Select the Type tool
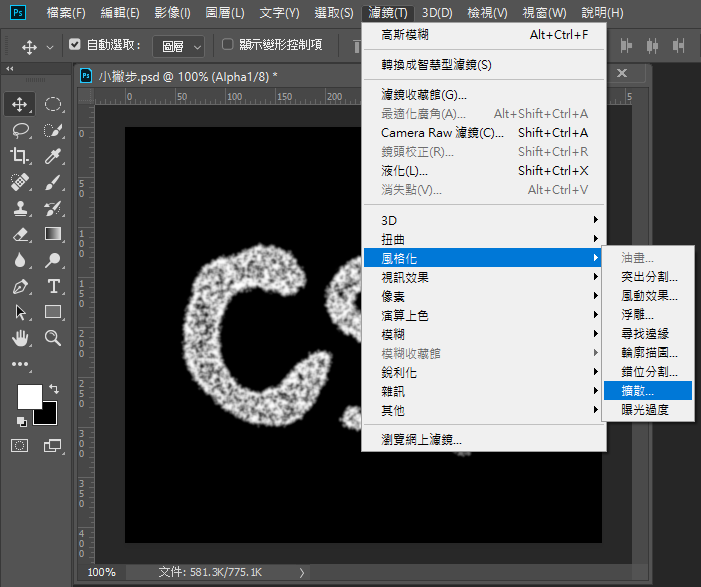The height and width of the screenshot is (587, 701). click(x=53, y=286)
